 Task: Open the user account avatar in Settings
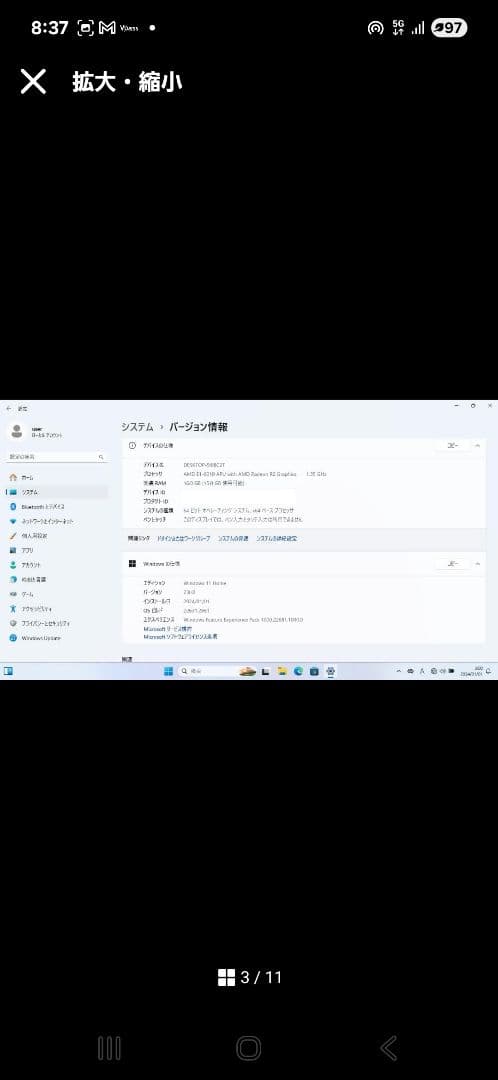(x=16, y=431)
